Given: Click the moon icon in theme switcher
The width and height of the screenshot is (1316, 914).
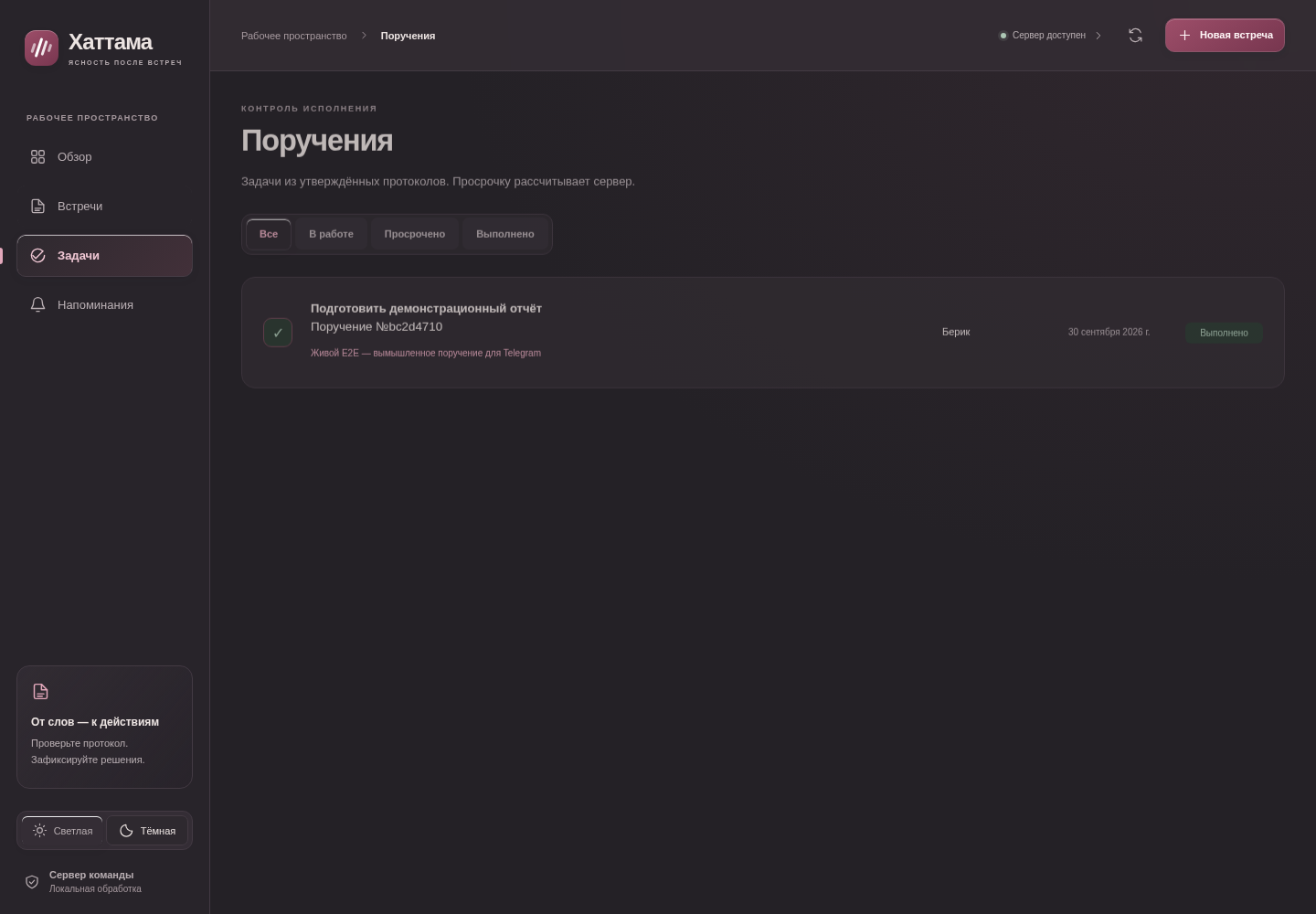Looking at the screenshot, I should (126, 831).
